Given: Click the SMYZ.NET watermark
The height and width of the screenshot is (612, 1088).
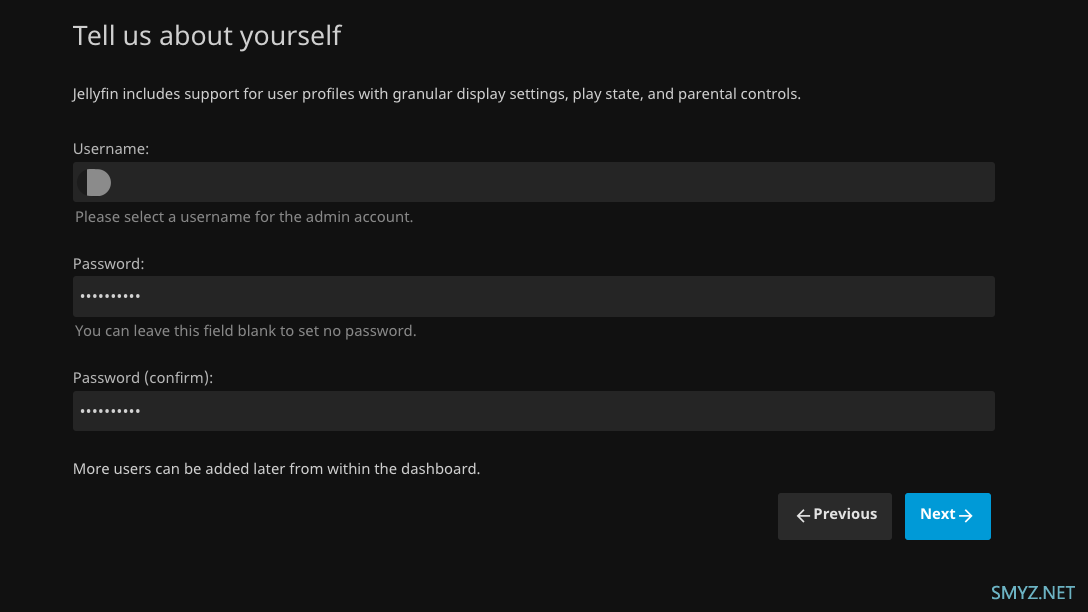Looking at the screenshot, I should point(1032,592).
